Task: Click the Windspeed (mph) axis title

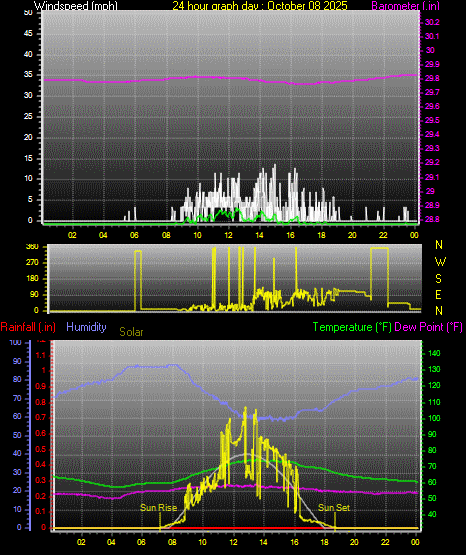Action: 75,6
